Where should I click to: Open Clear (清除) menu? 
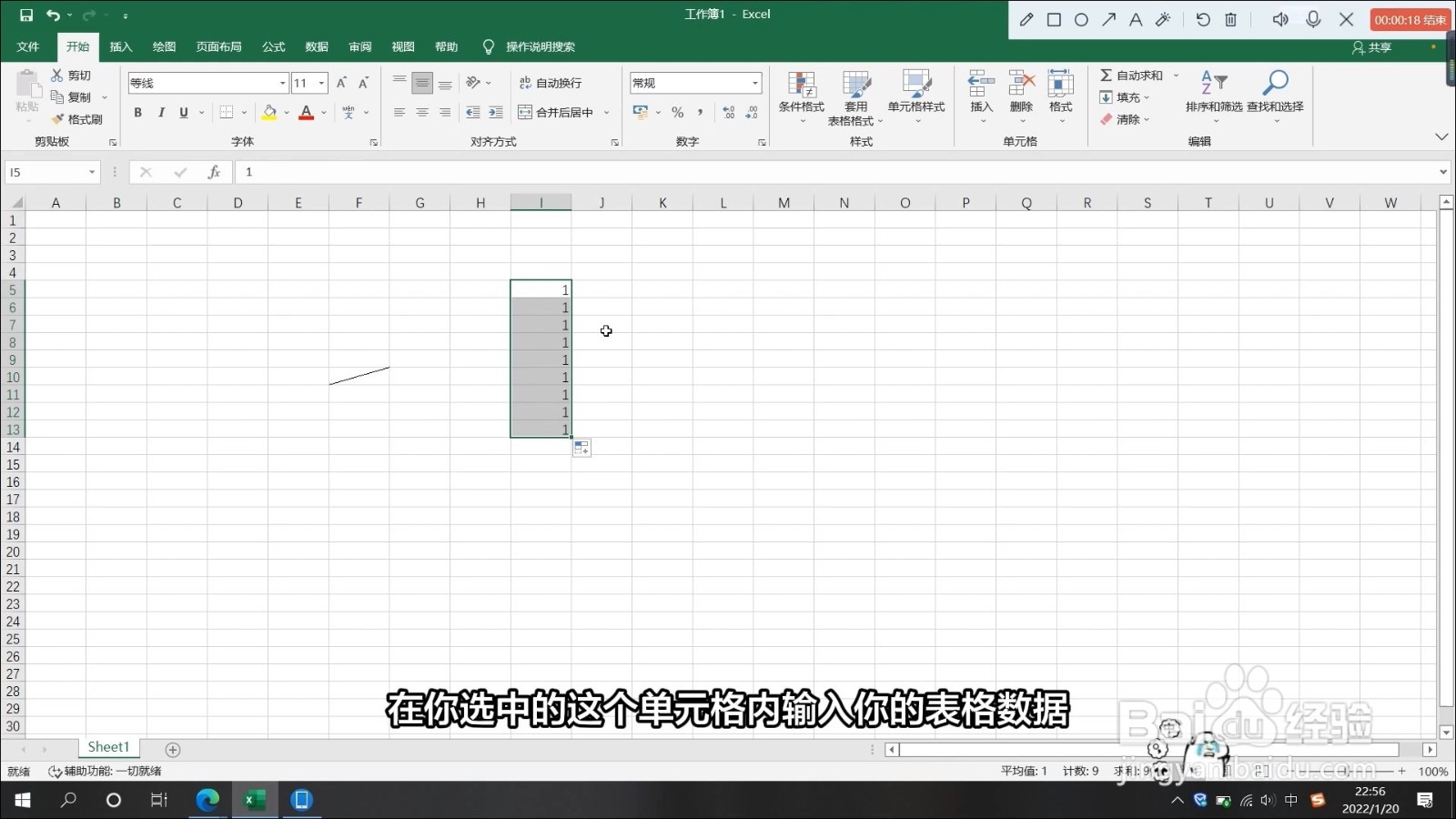[x=1125, y=119]
